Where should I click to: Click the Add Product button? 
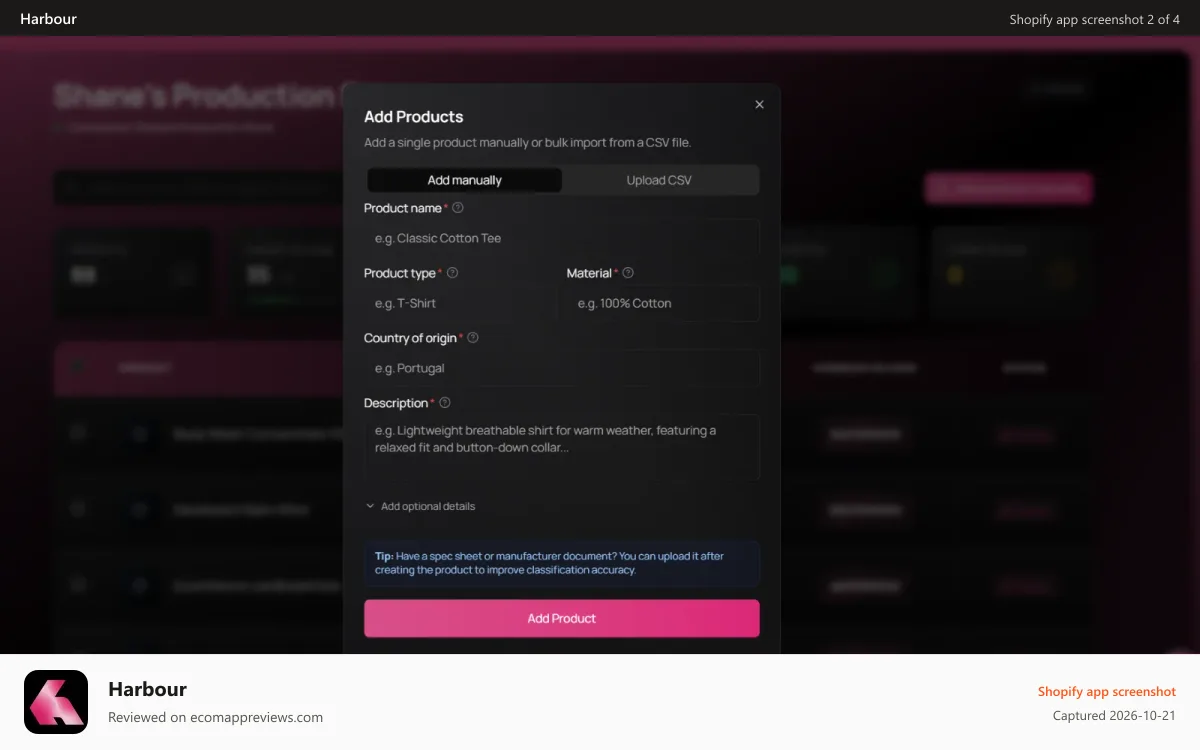pos(561,618)
